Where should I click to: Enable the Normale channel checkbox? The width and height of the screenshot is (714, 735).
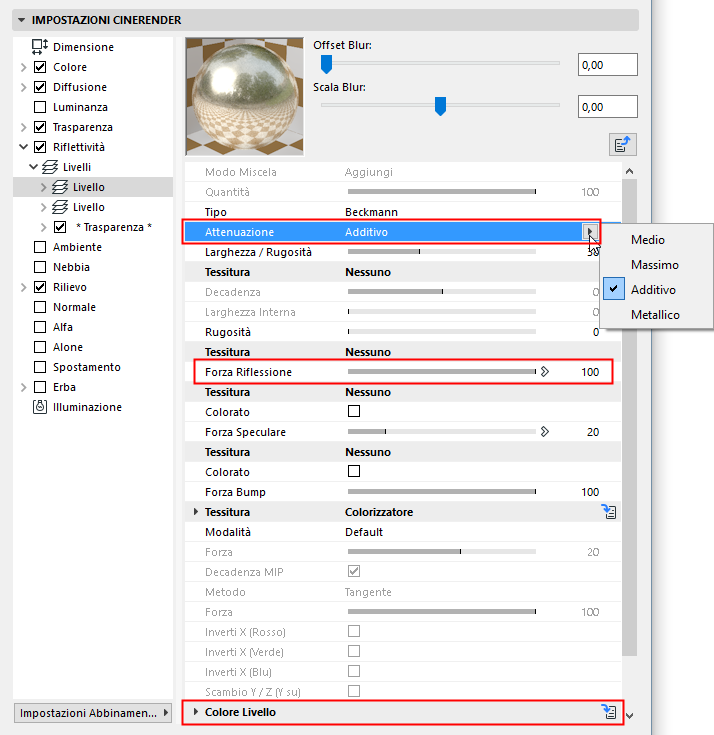coord(40,307)
